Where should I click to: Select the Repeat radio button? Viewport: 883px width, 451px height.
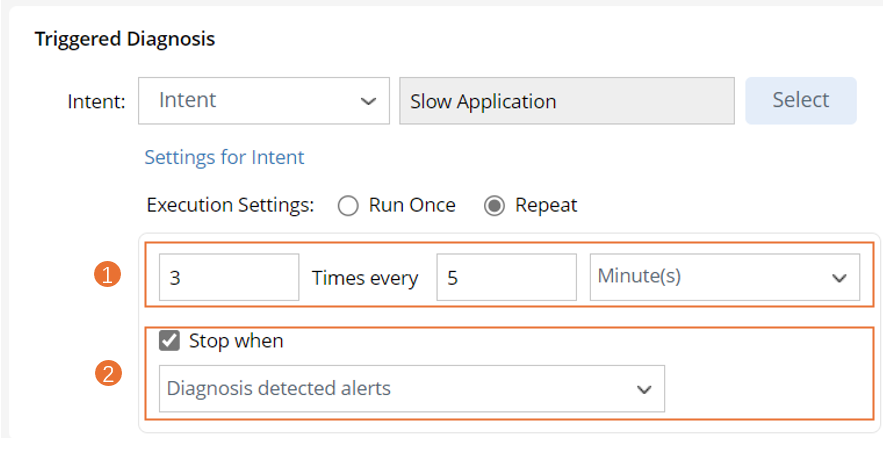tap(494, 206)
